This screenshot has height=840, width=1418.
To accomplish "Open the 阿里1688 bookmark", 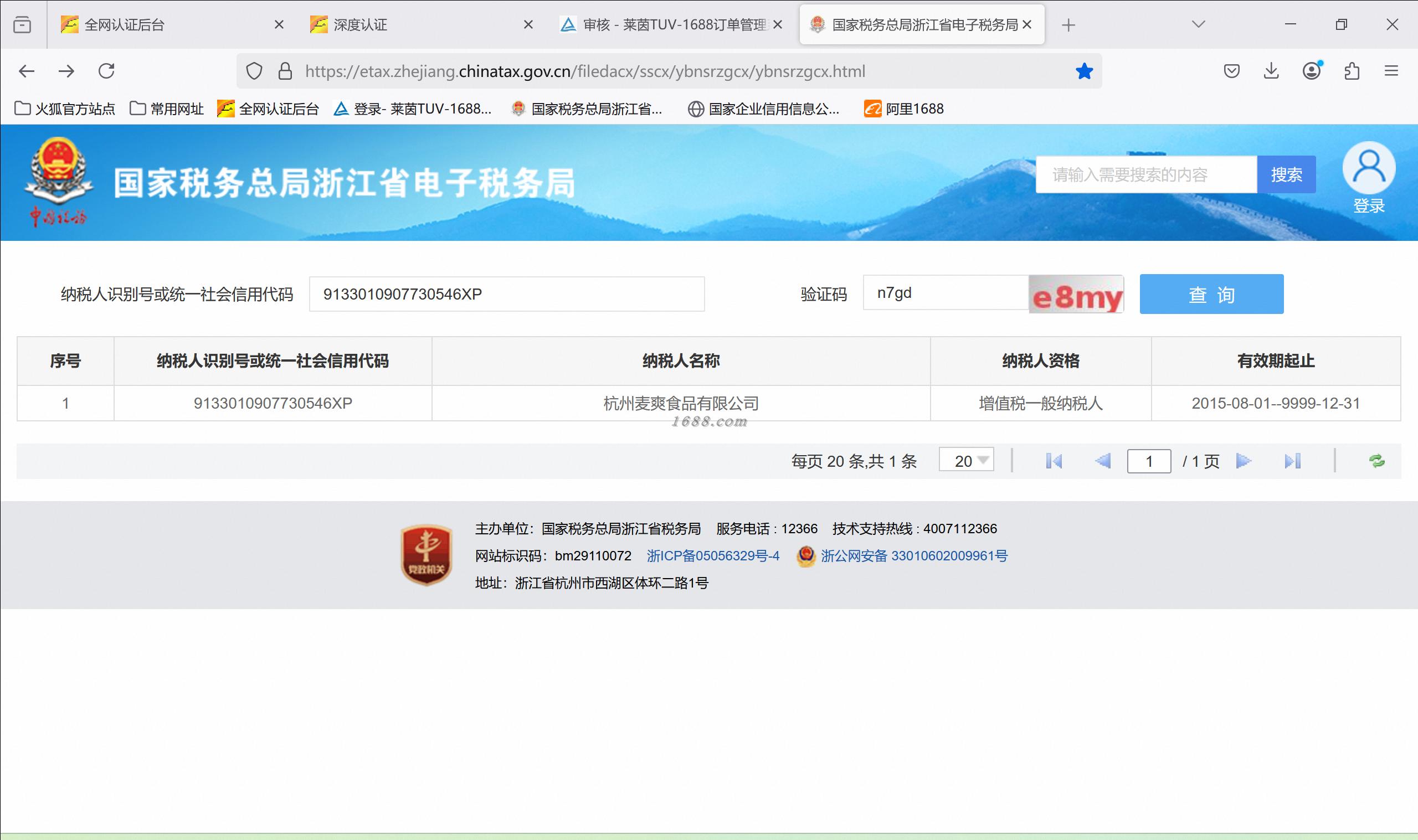I will point(904,109).
